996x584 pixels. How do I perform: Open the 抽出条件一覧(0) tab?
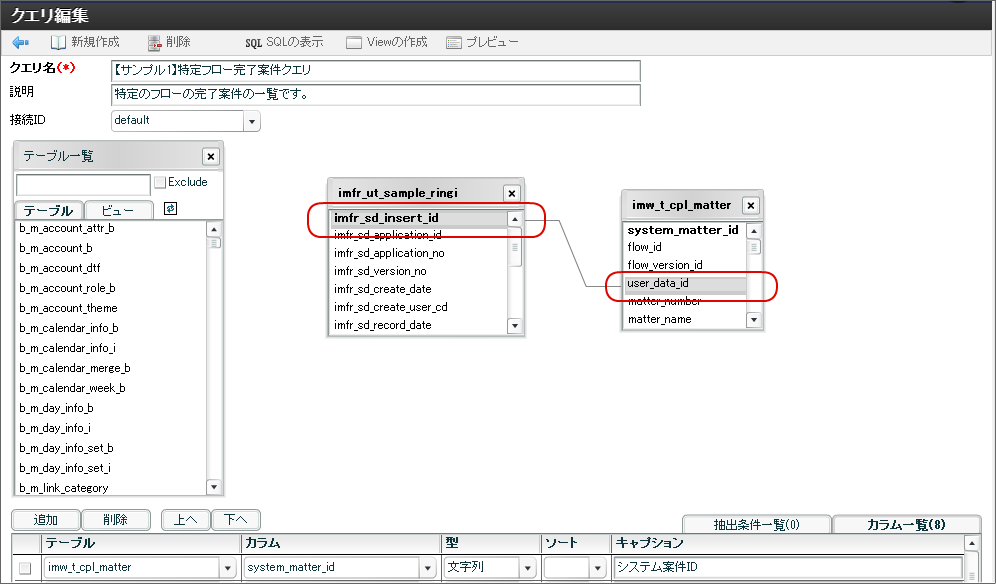click(x=756, y=524)
